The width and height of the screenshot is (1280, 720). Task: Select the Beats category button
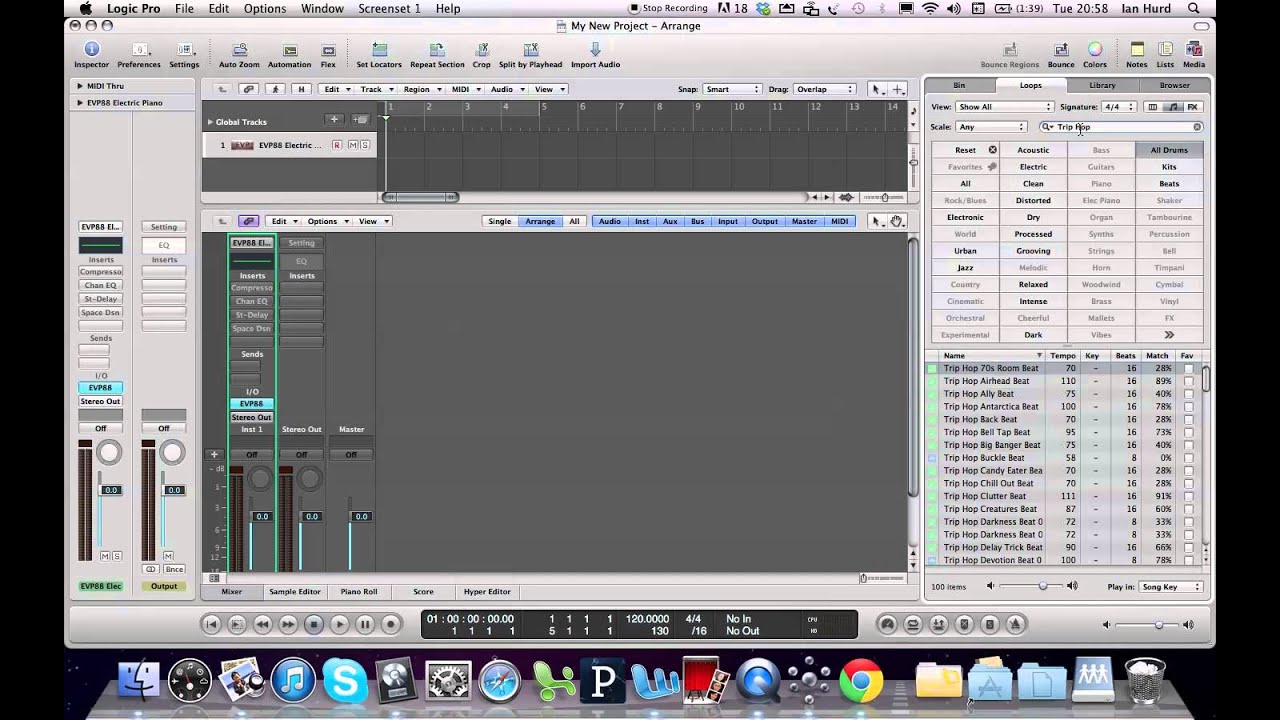[1169, 184]
